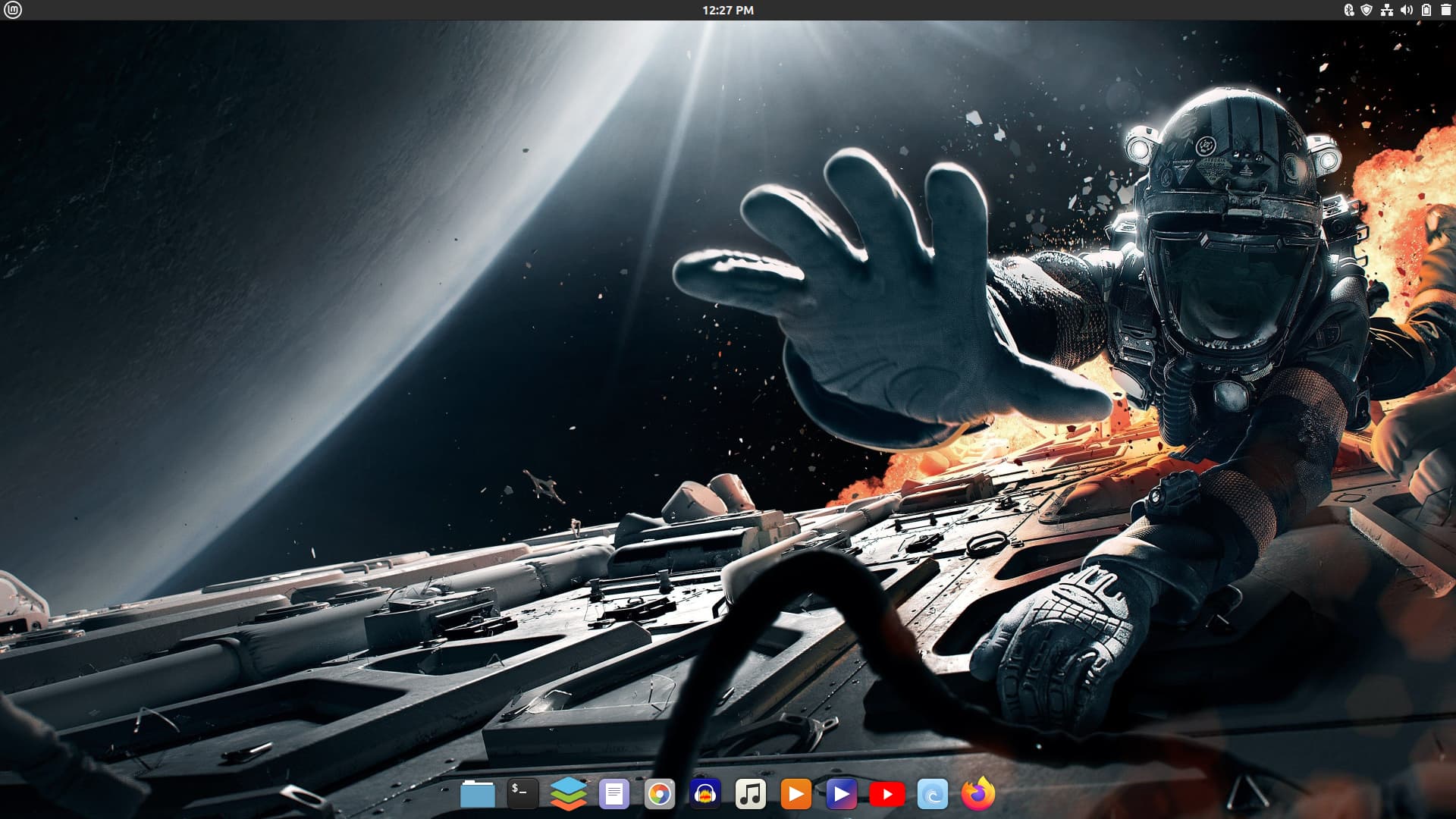Launch the Terminal from the dock
Screen dimensions: 1456x819
click(522, 794)
